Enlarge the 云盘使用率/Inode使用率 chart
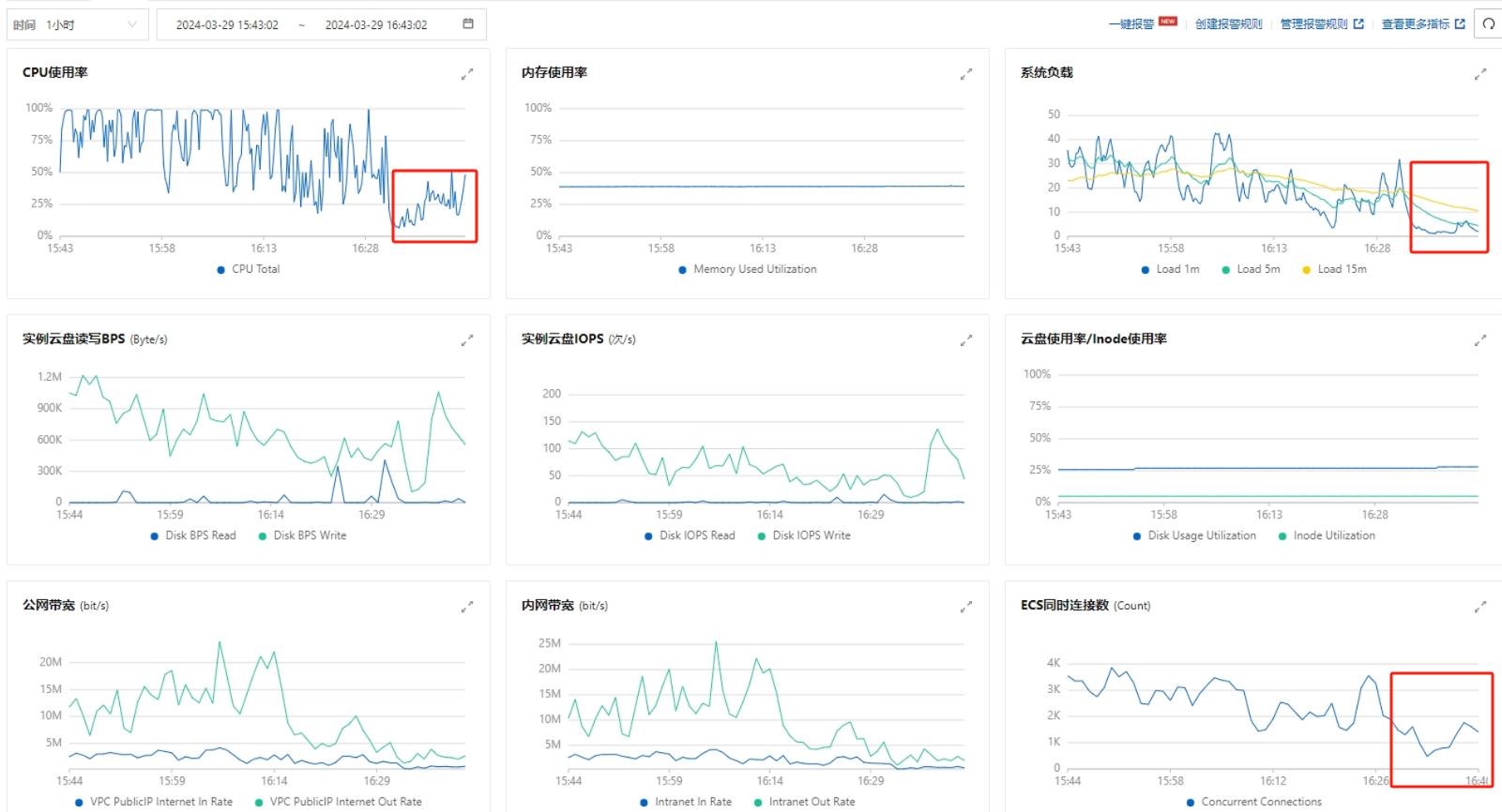Viewport: 1502px width, 812px height. pyautogui.click(x=1480, y=340)
